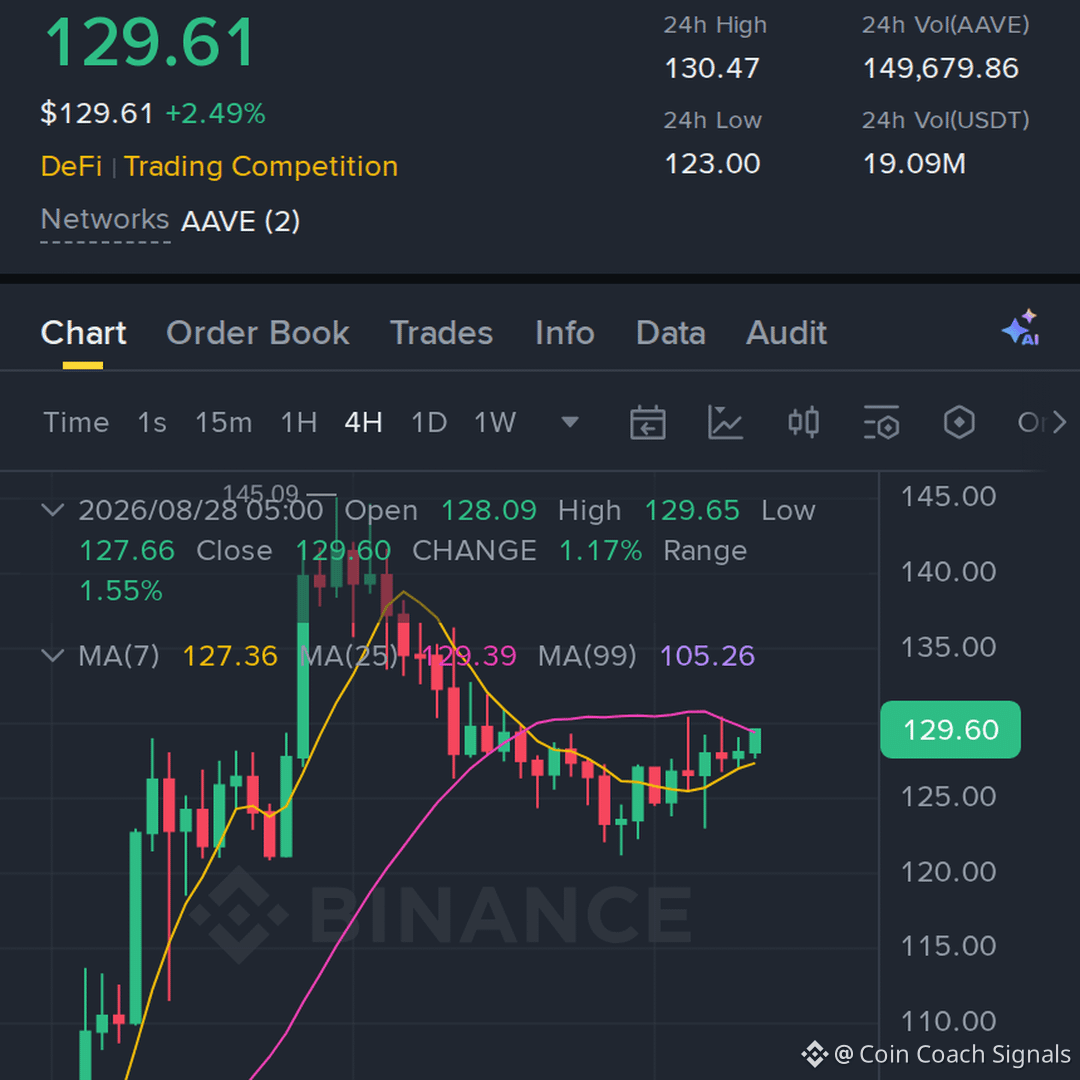Select the Time line chart option

click(76, 422)
